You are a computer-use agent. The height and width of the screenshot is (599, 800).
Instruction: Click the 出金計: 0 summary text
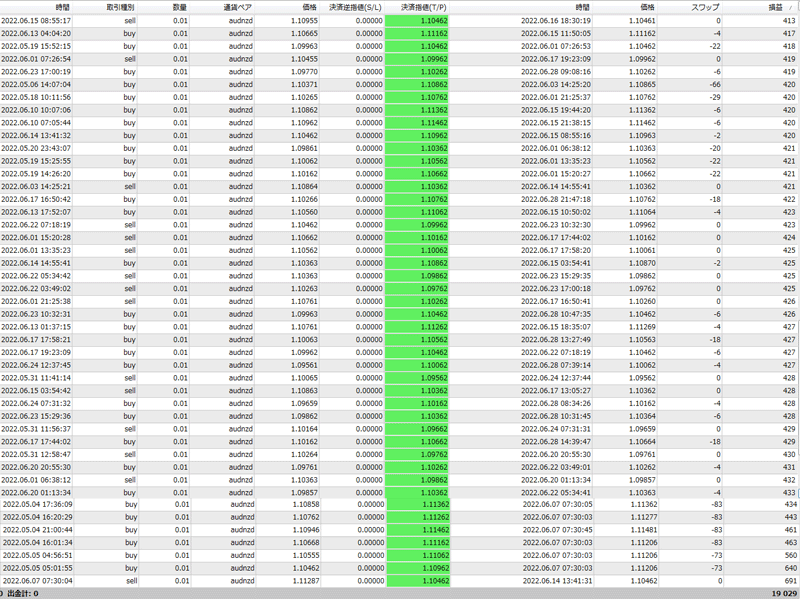(22, 593)
